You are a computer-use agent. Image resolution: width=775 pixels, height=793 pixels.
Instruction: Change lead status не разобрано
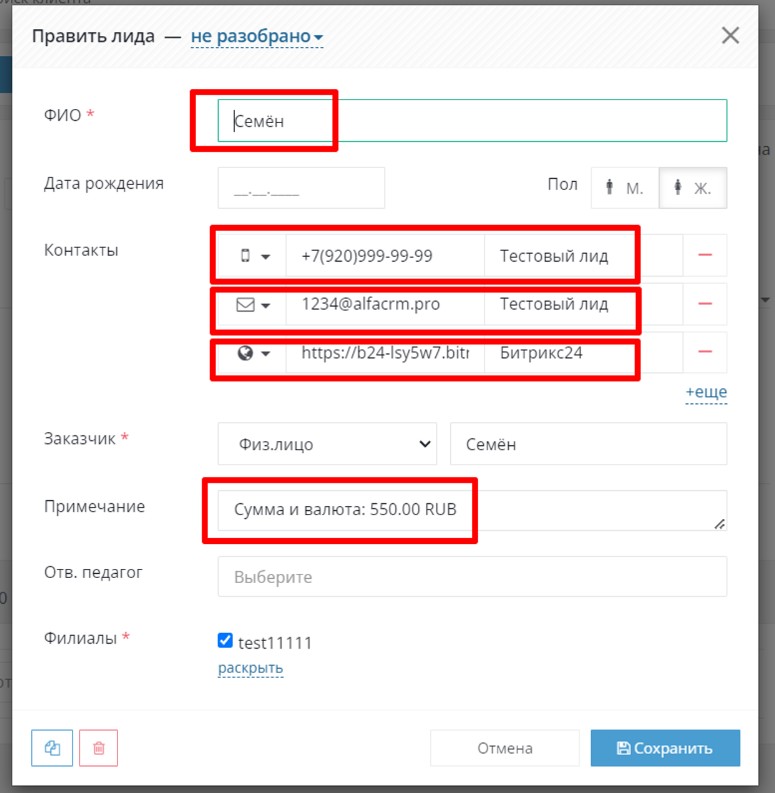click(257, 36)
